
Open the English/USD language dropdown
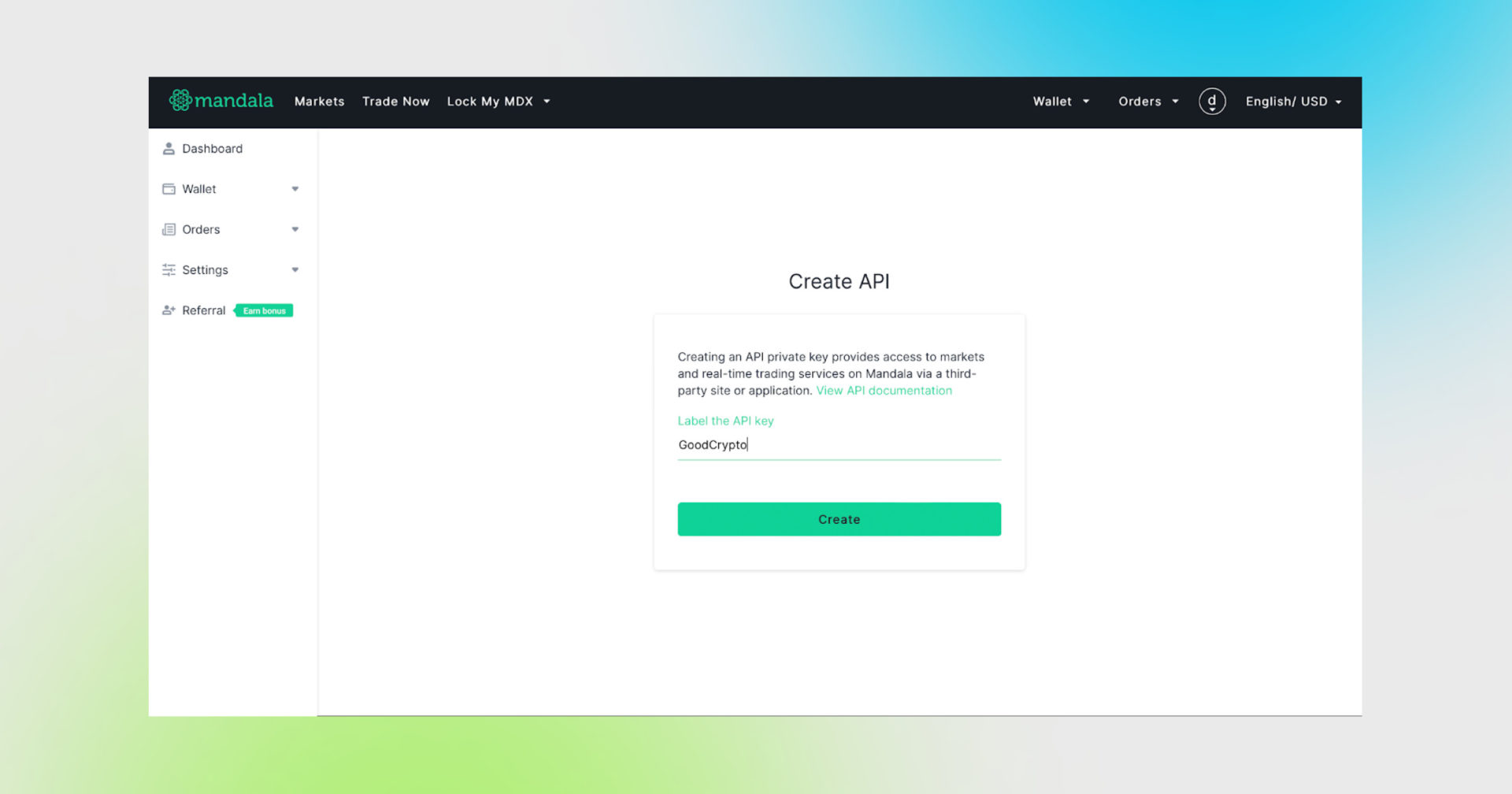tap(1294, 101)
